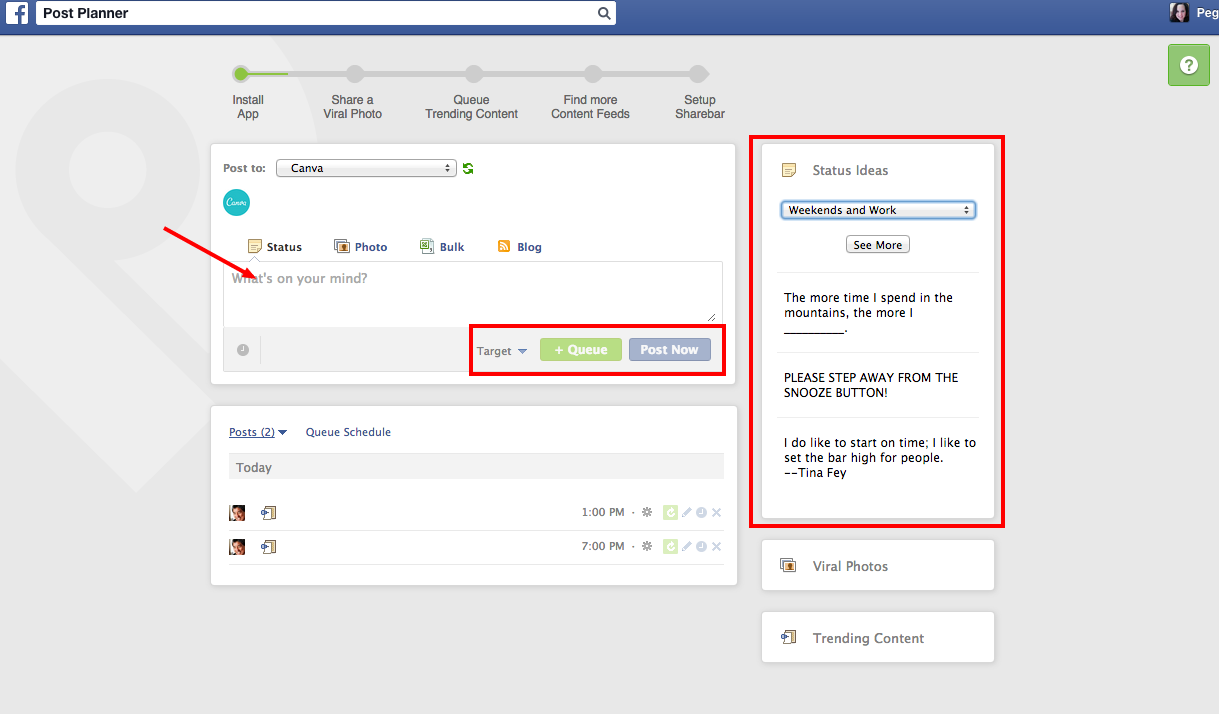
Task: Click the link-post icon on 7:00 PM row
Action: pos(268,547)
